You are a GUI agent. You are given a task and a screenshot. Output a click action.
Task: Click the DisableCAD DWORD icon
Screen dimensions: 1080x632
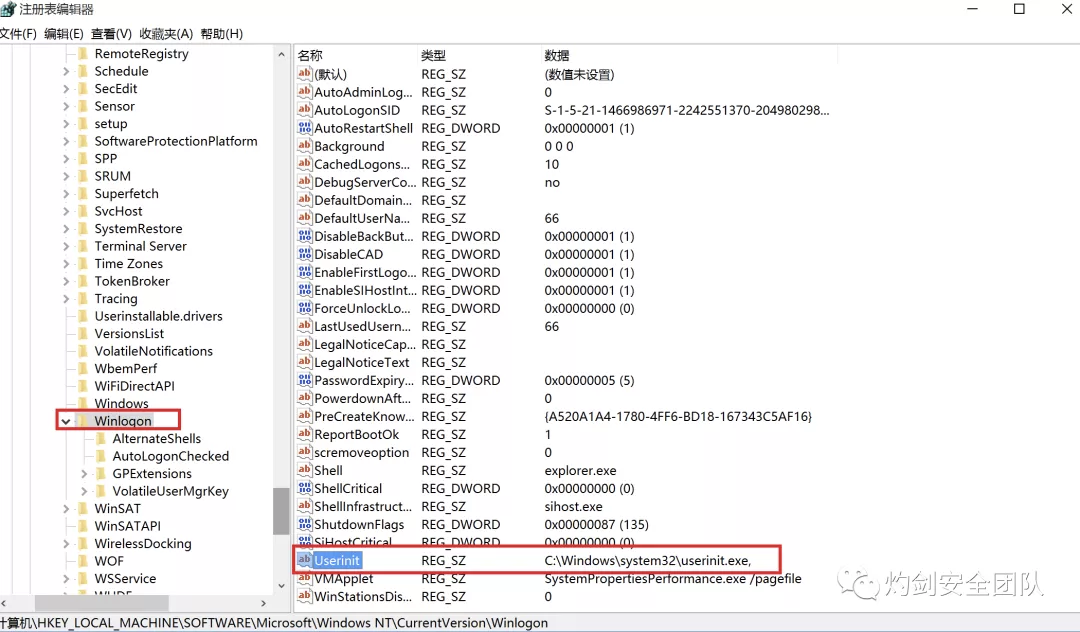pyautogui.click(x=304, y=253)
